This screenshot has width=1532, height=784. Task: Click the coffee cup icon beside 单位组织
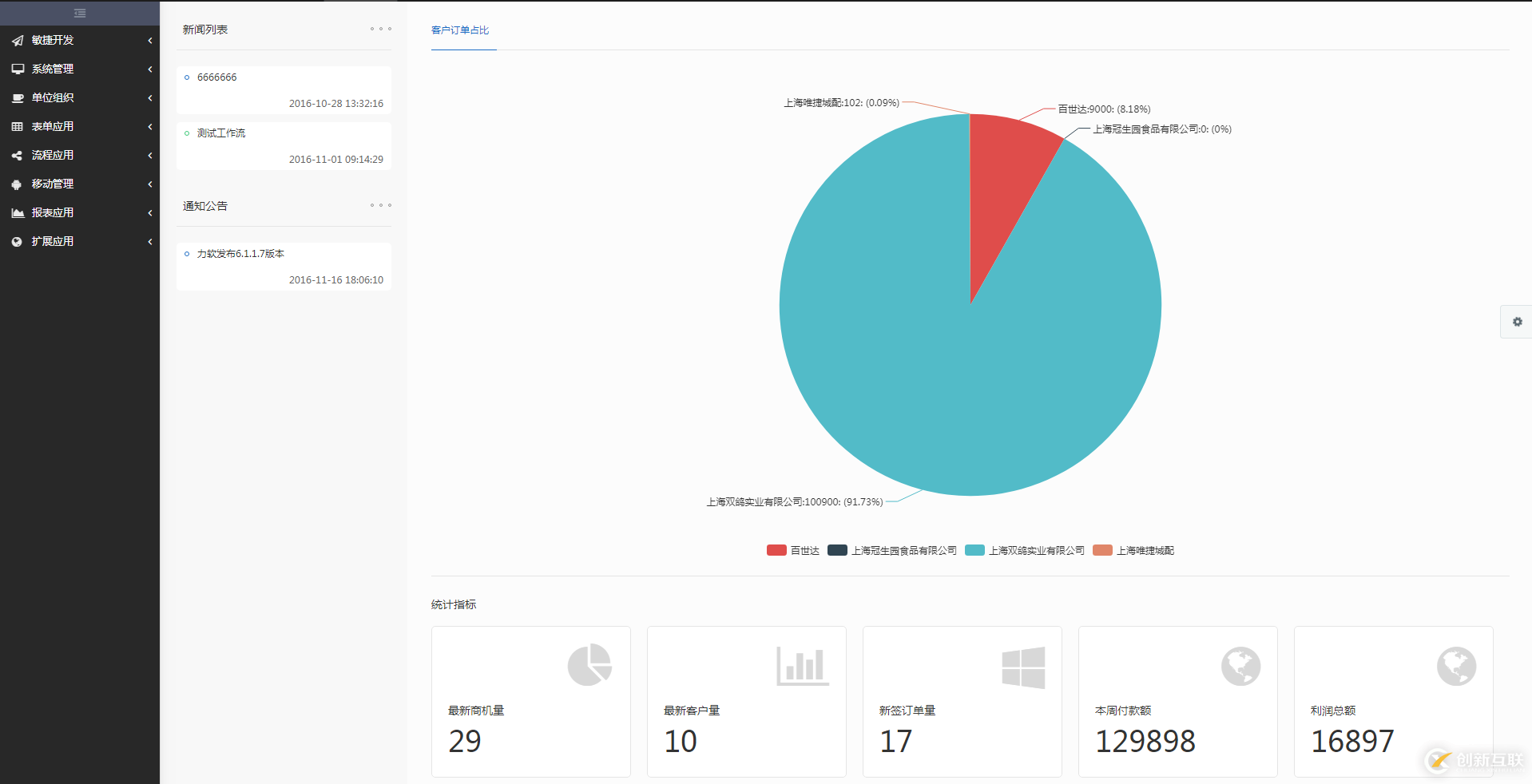18,98
